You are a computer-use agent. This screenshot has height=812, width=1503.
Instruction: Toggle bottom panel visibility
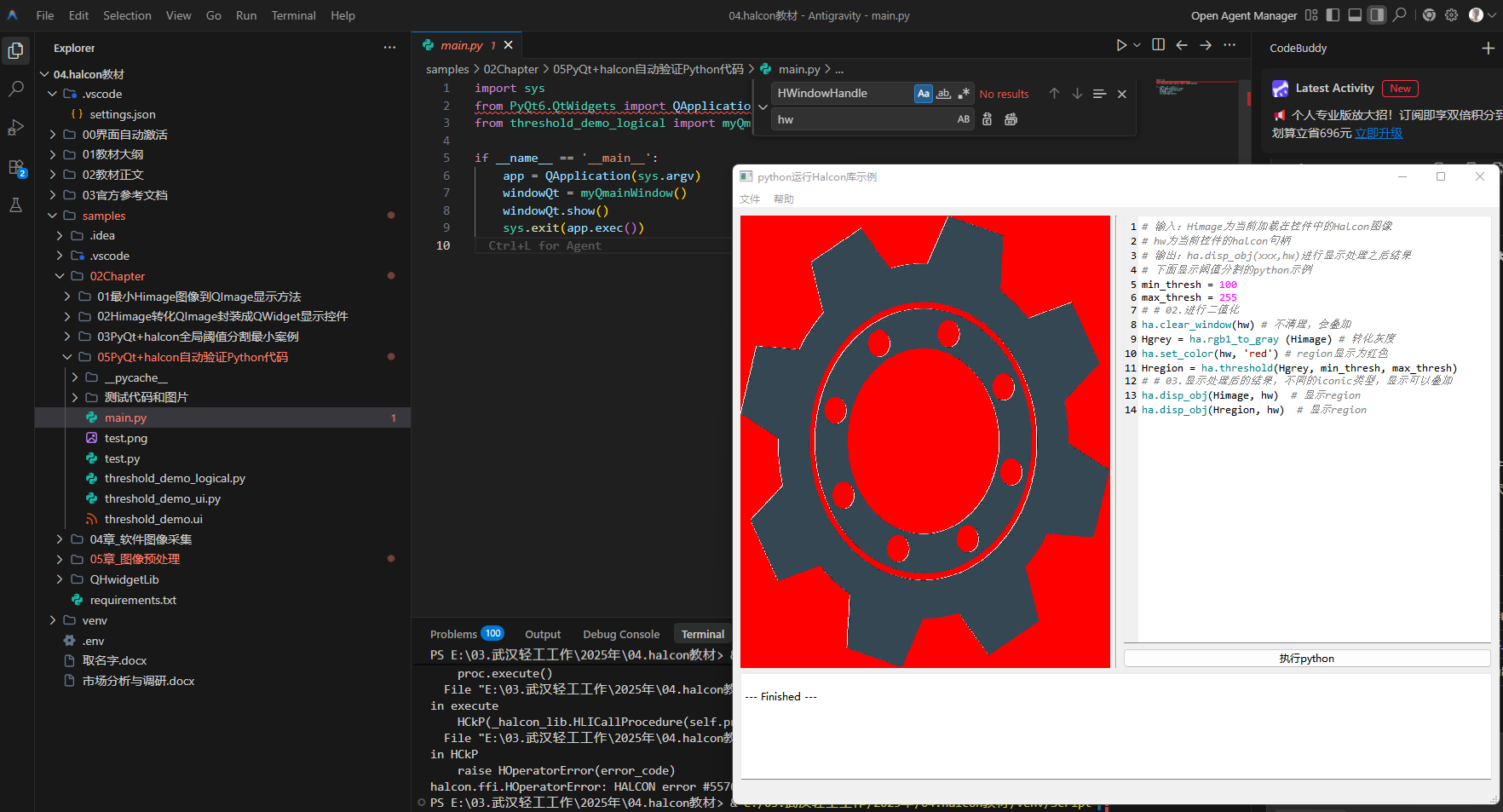(x=1355, y=15)
